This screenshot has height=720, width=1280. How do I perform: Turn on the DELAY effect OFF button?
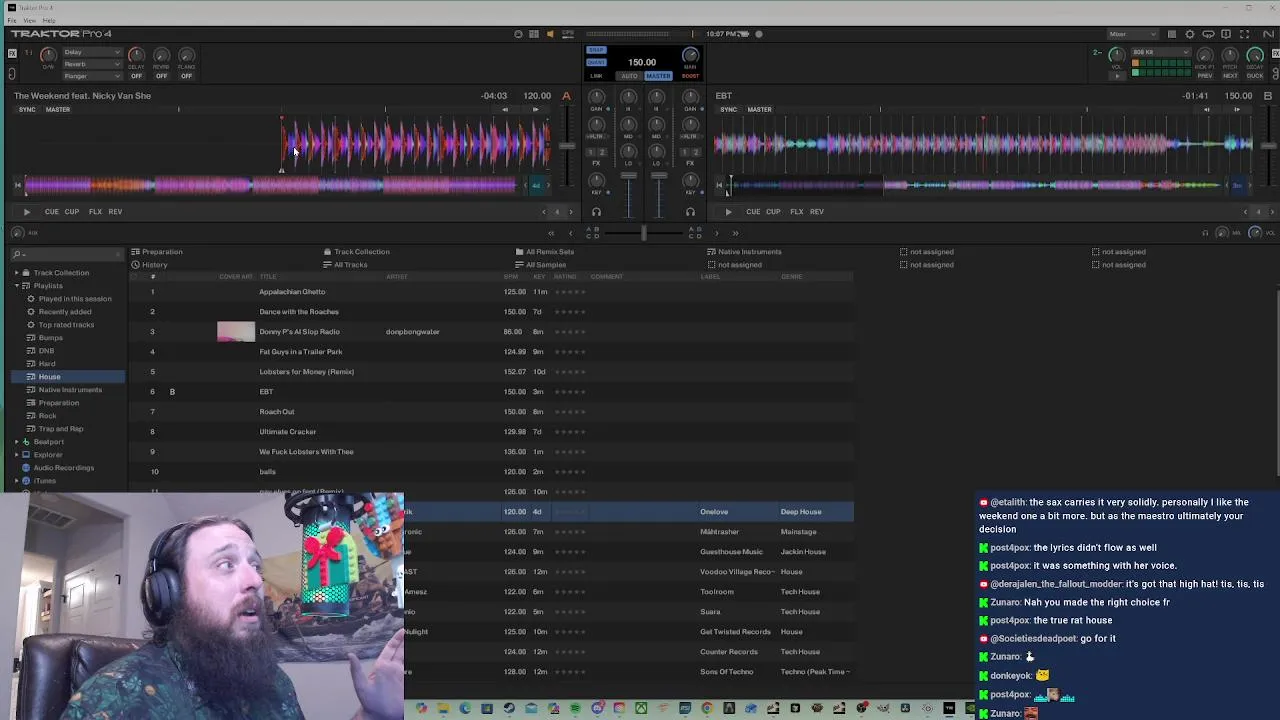(x=136, y=76)
